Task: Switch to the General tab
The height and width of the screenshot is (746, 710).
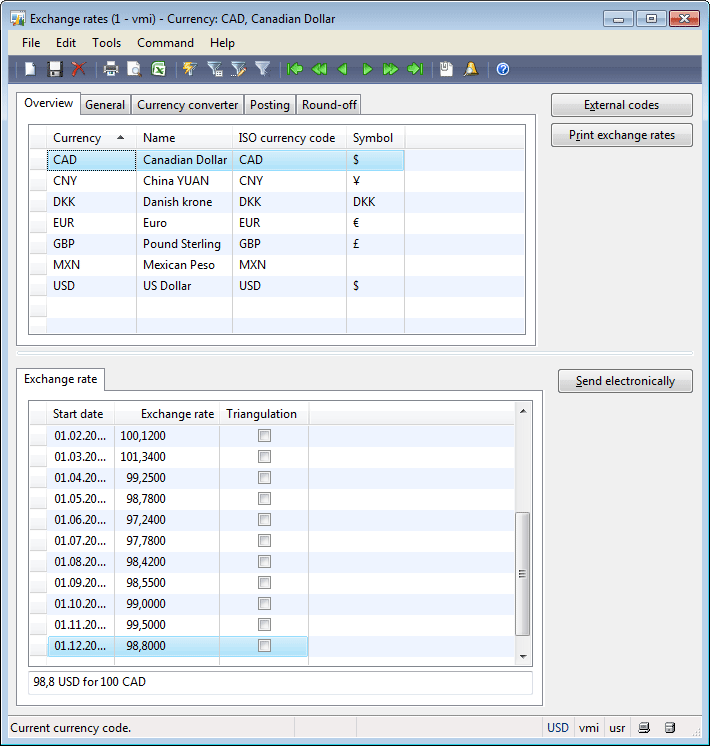Action: click(x=105, y=105)
